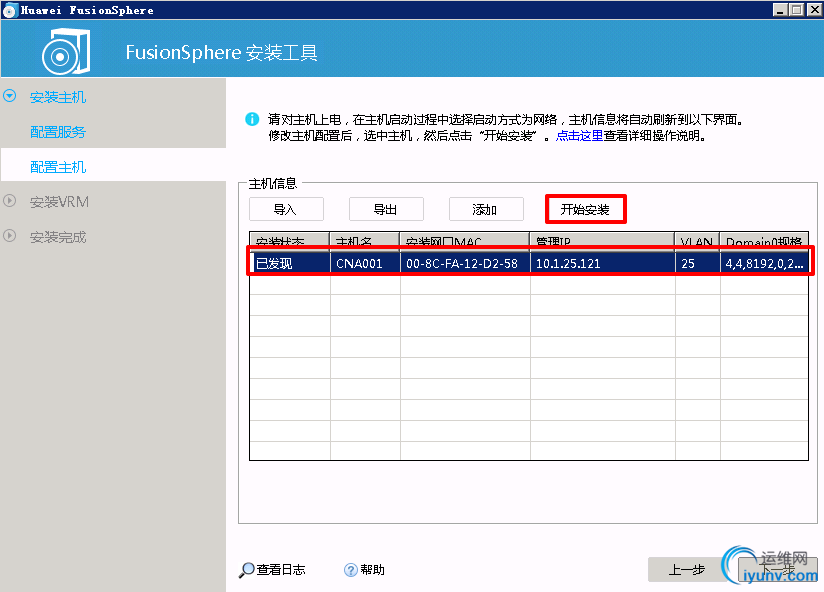Minimize the Huawei FusionSphere window
This screenshot has width=824, height=592.
[780, 9]
